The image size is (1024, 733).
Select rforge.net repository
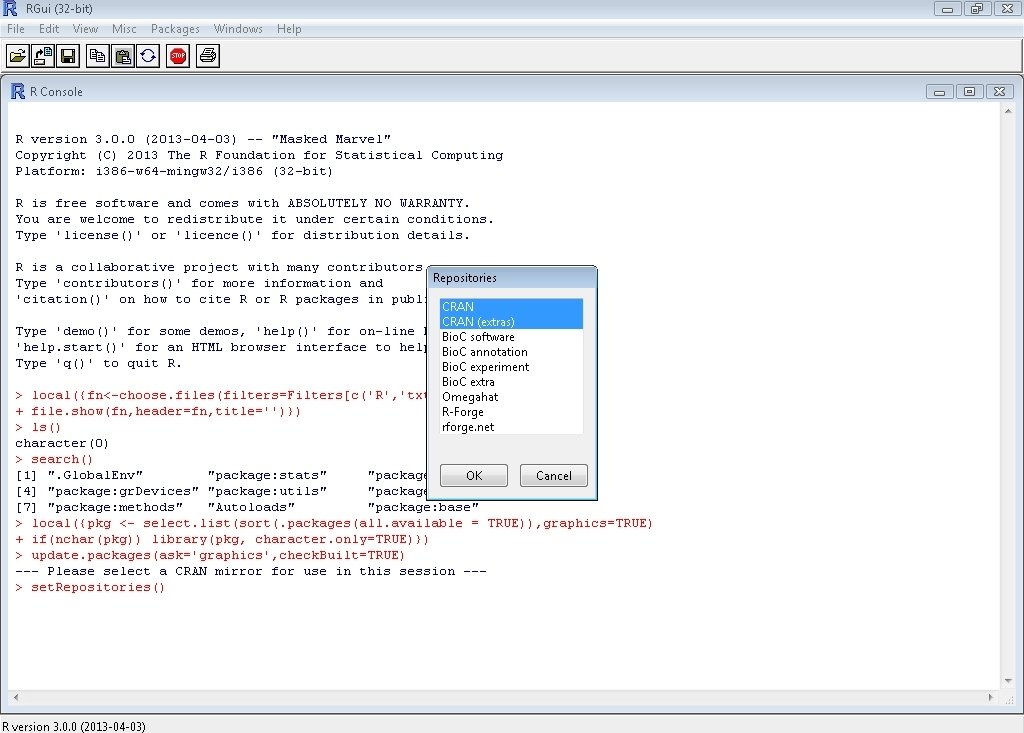(511, 427)
